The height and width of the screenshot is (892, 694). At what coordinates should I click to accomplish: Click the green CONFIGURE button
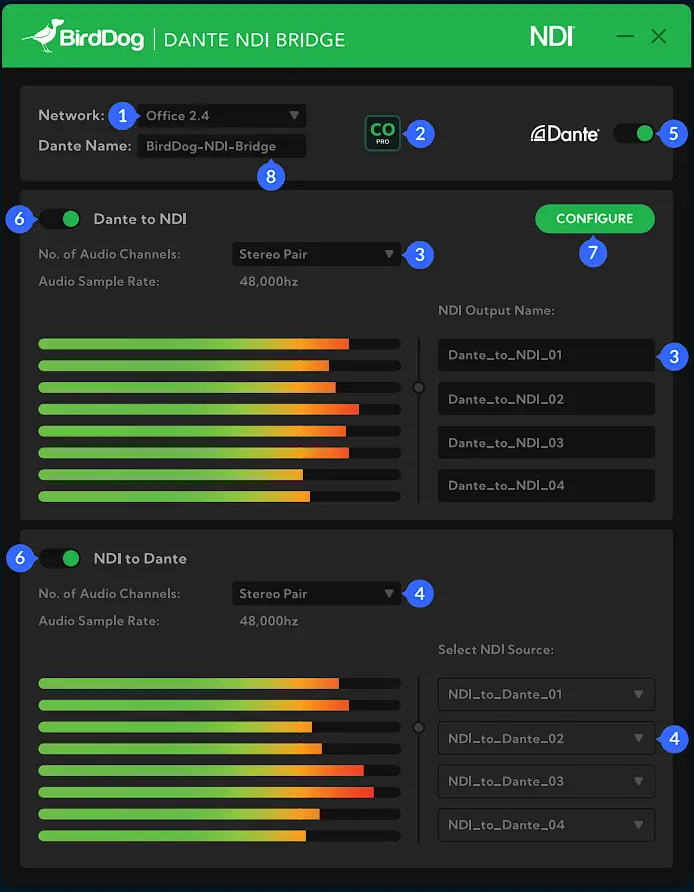[x=595, y=219]
